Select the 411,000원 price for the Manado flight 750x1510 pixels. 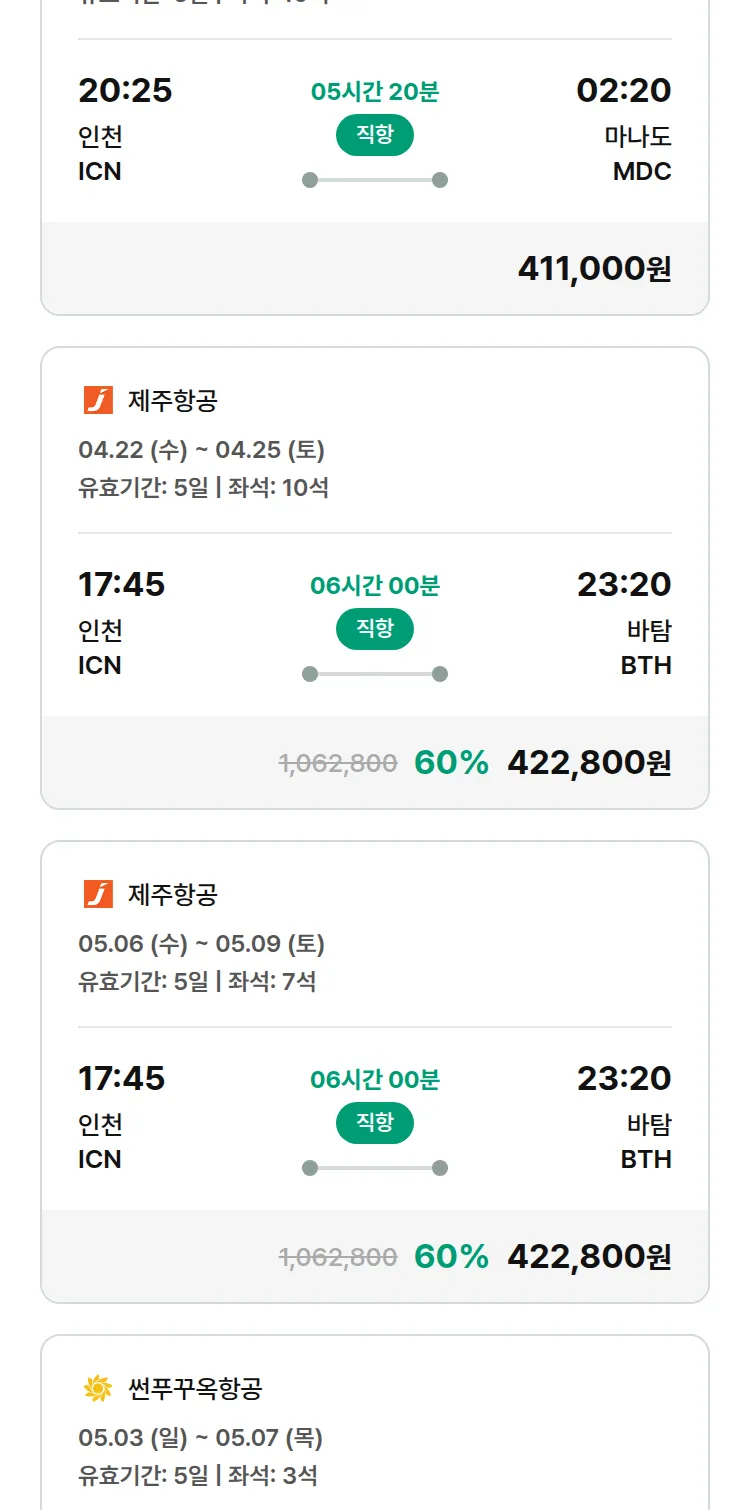tap(594, 268)
